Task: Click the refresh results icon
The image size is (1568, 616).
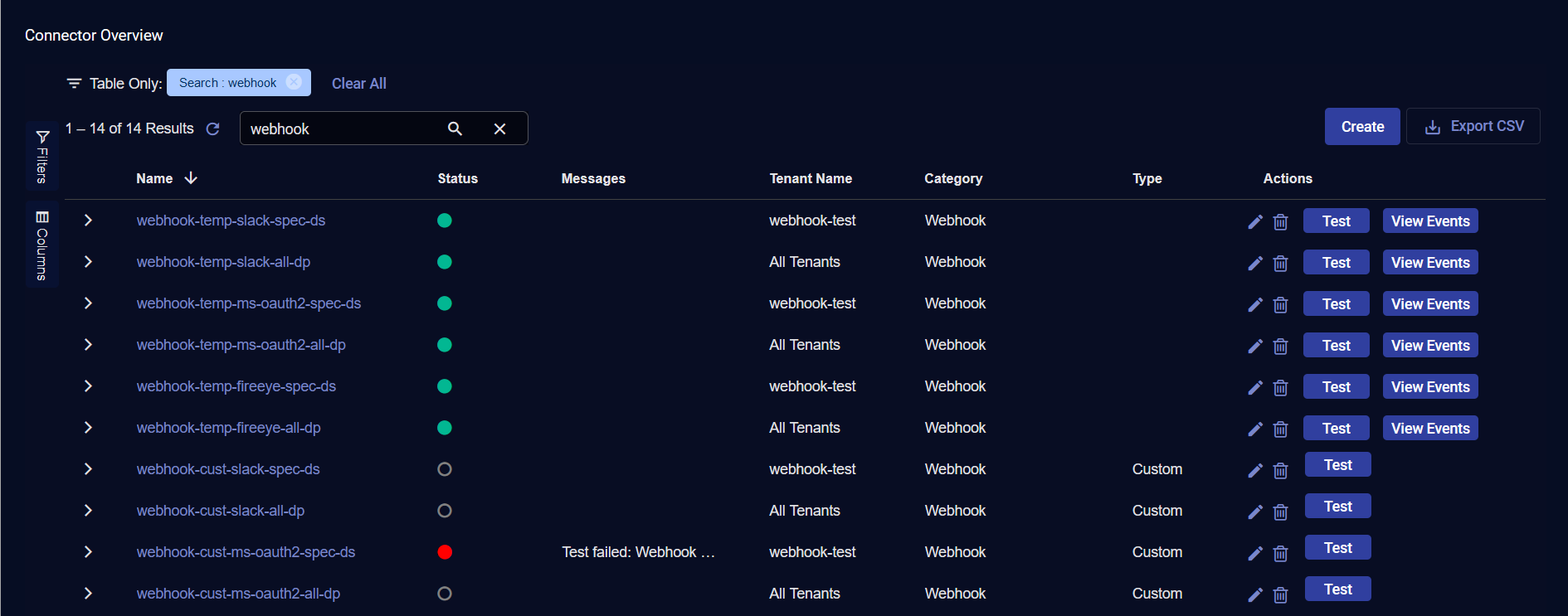Action: coord(213,129)
